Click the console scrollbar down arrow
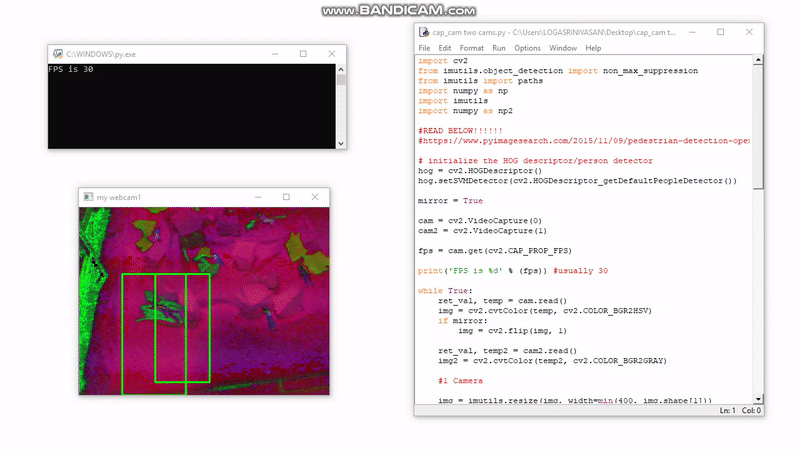The image size is (800, 450). pyautogui.click(x=341, y=143)
